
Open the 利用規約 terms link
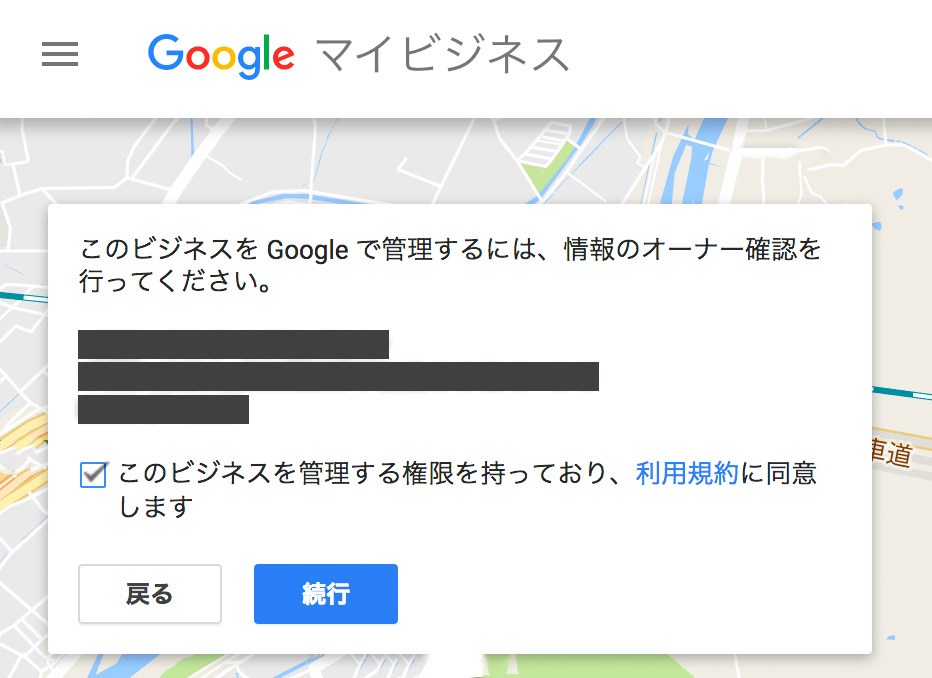pos(687,474)
